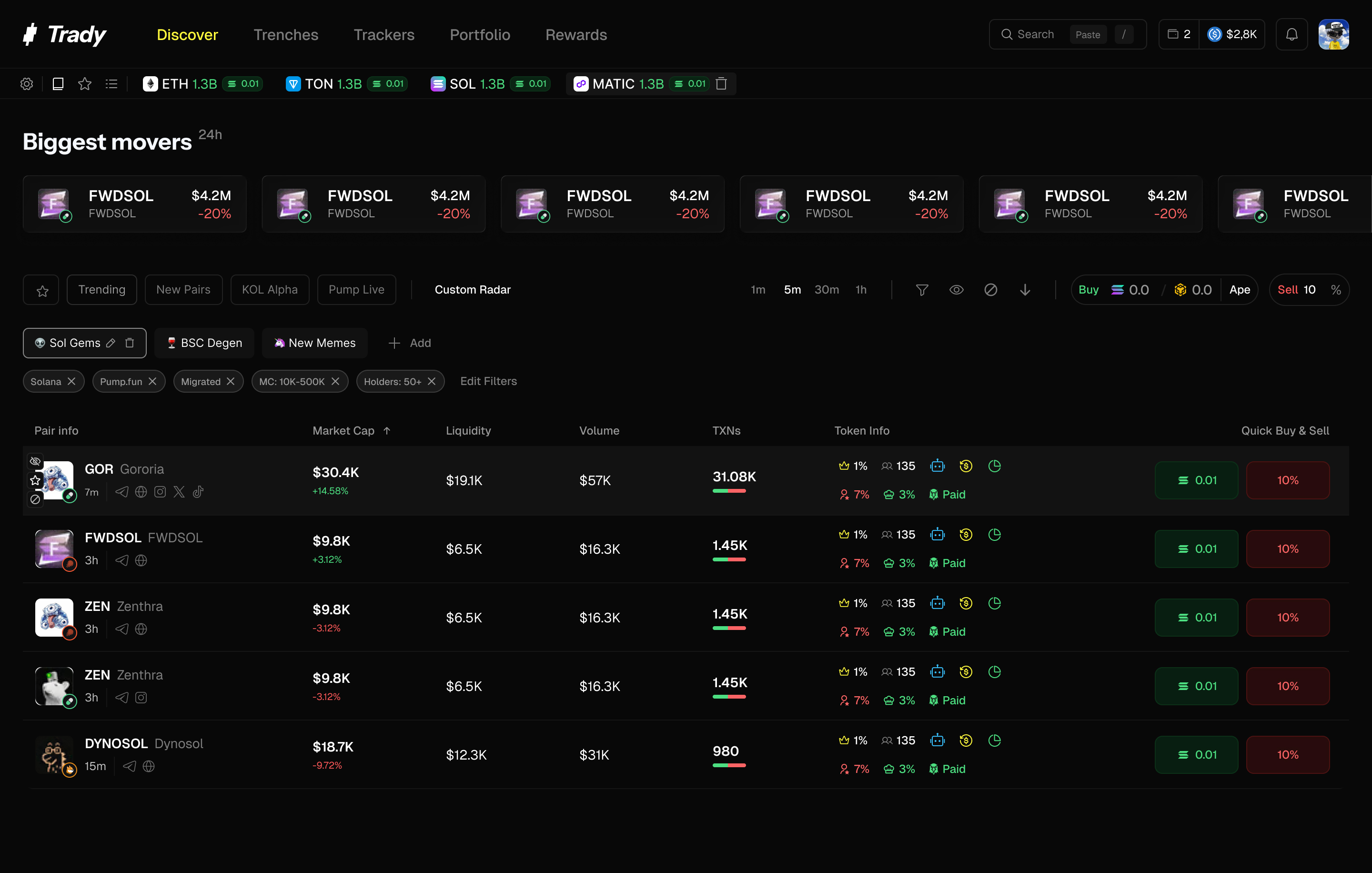Select SOL ticker chip
This screenshot has height=873, width=1372.
pyautogui.click(x=490, y=84)
